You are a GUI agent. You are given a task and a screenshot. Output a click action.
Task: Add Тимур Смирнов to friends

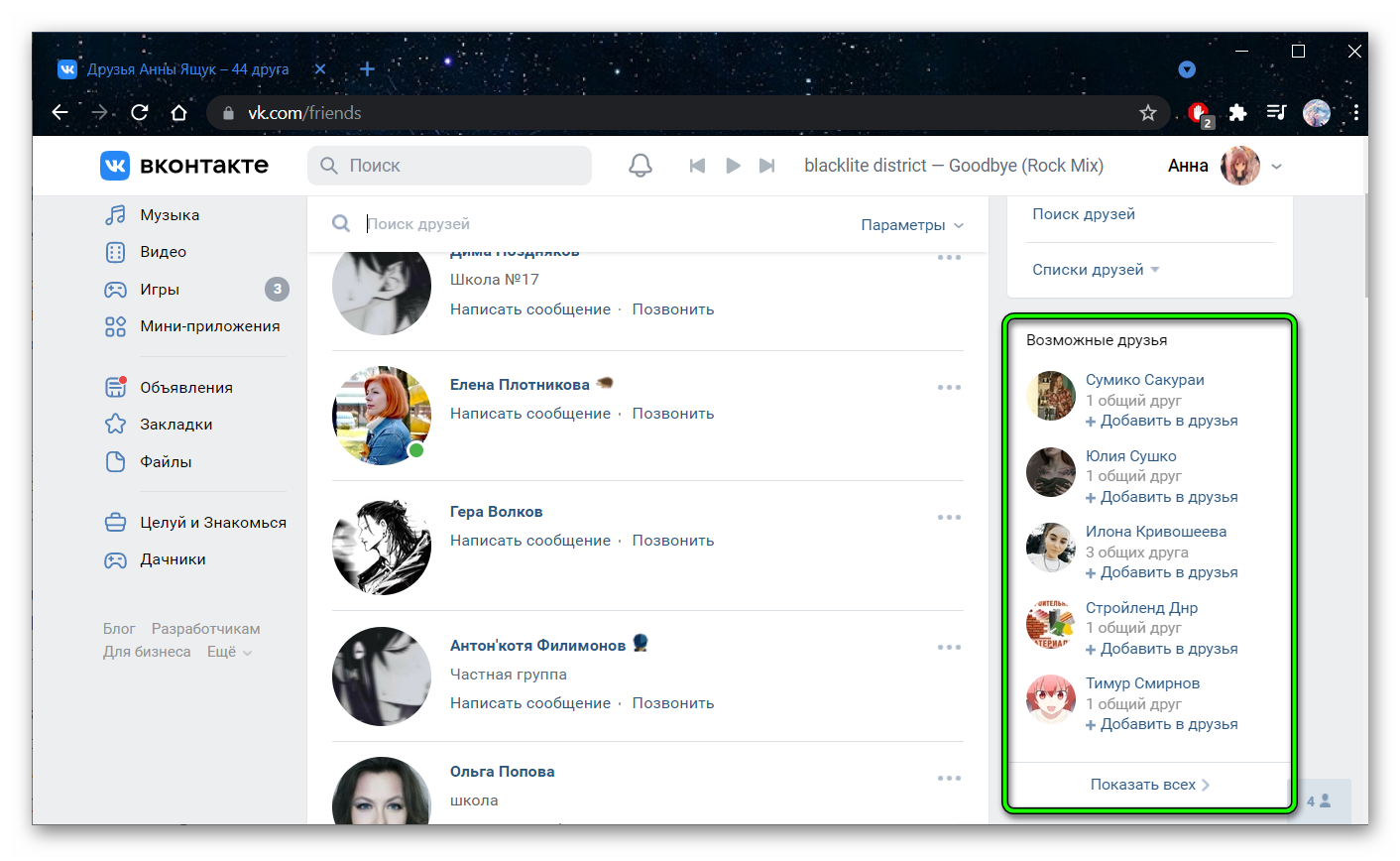[x=1162, y=724]
